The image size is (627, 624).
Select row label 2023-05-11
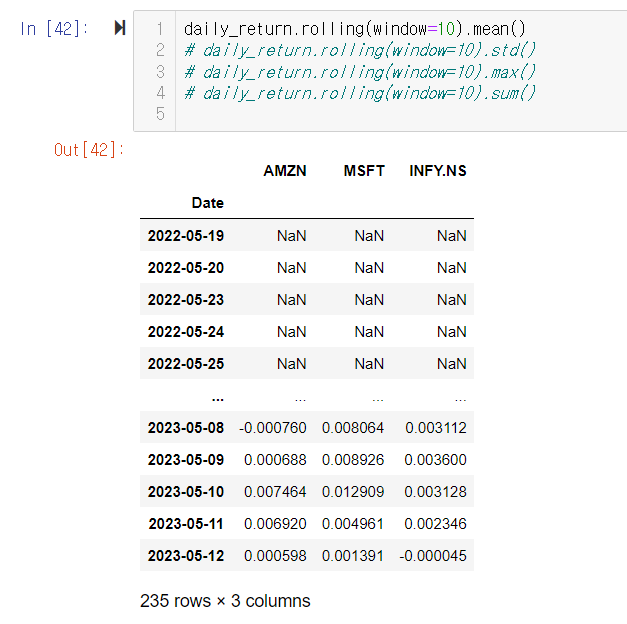[186, 524]
